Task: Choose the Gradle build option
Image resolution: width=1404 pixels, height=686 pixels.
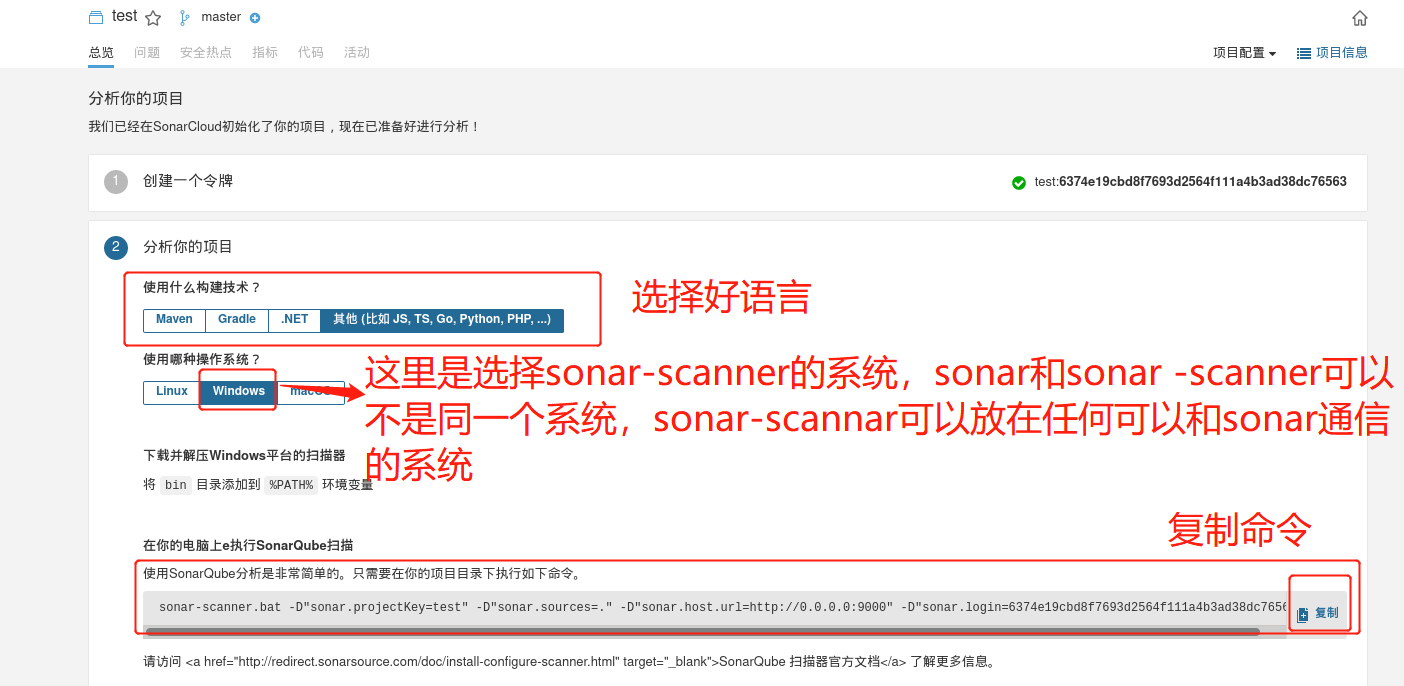Action: [237, 320]
